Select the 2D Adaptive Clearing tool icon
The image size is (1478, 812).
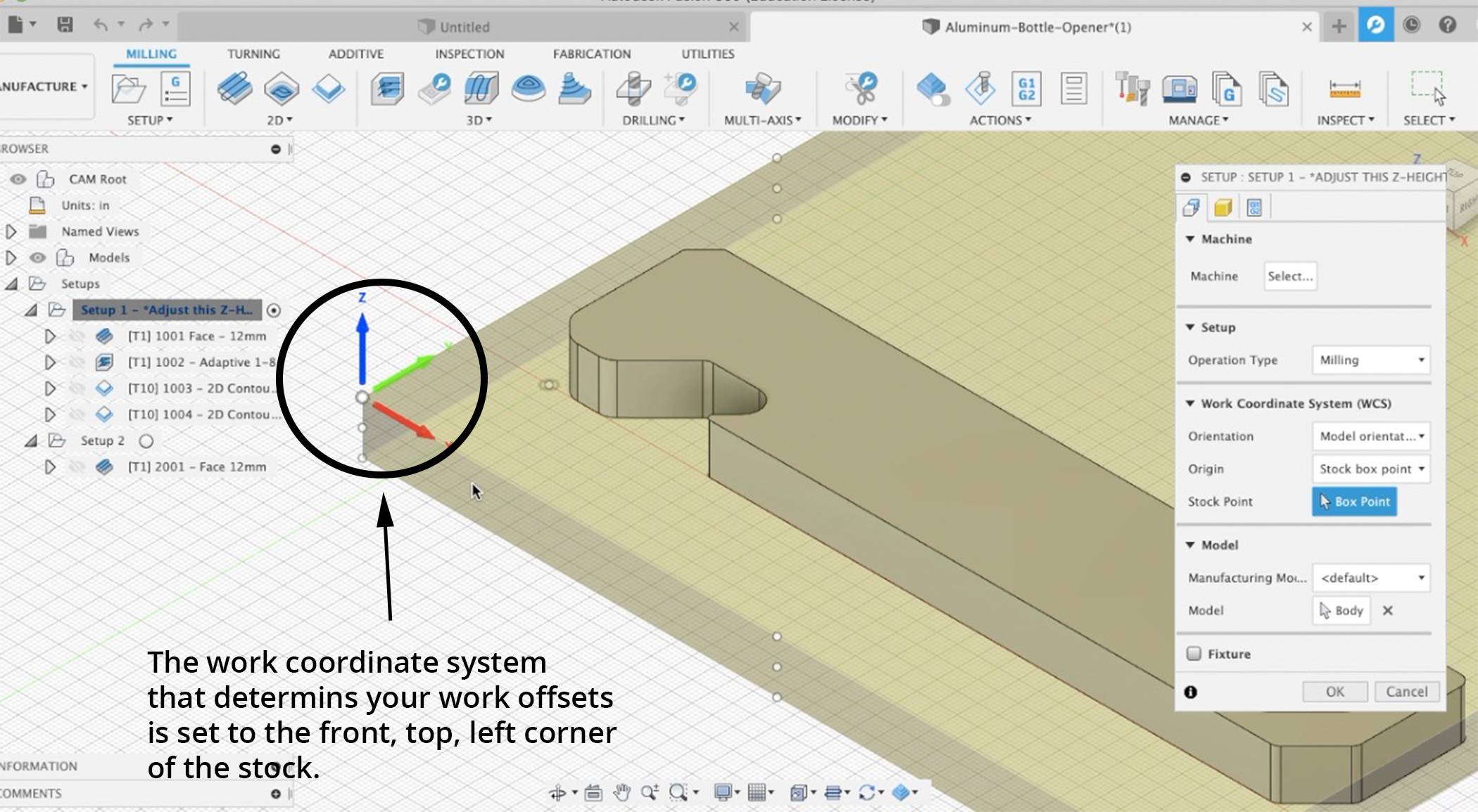click(234, 89)
